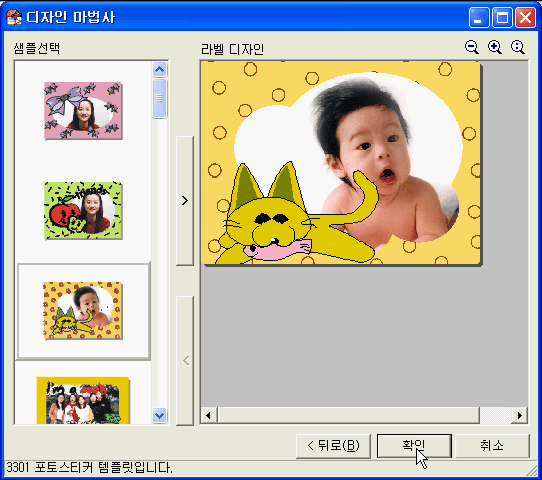Maximize the 디자인 마법사 window
Screen dimensions: 542x480
502,17
